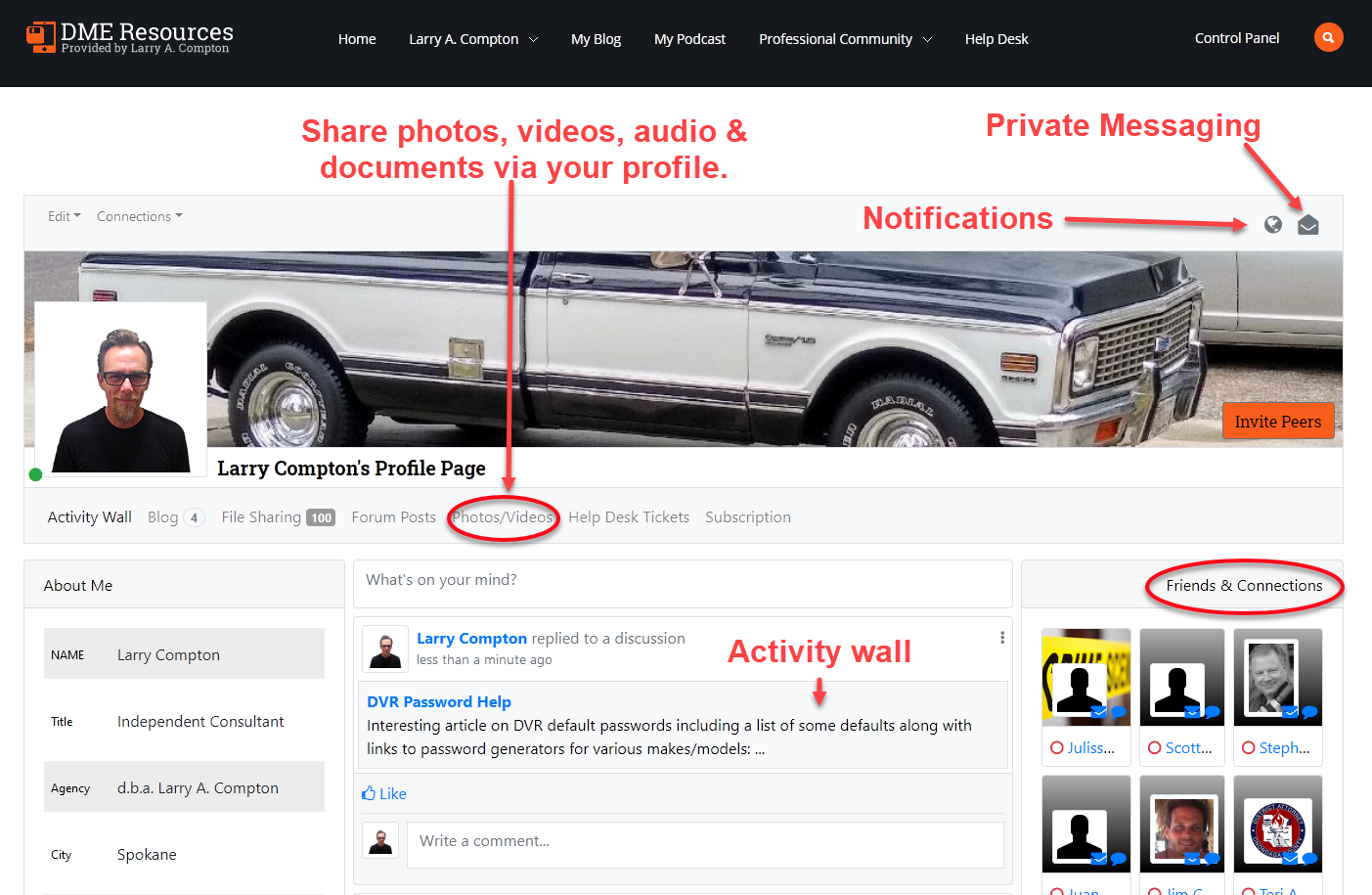This screenshot has height=895, width=1372.
Task: Click Larry Compton's avatar on the post
Action: pyautogui.click(x=385, y=649)
